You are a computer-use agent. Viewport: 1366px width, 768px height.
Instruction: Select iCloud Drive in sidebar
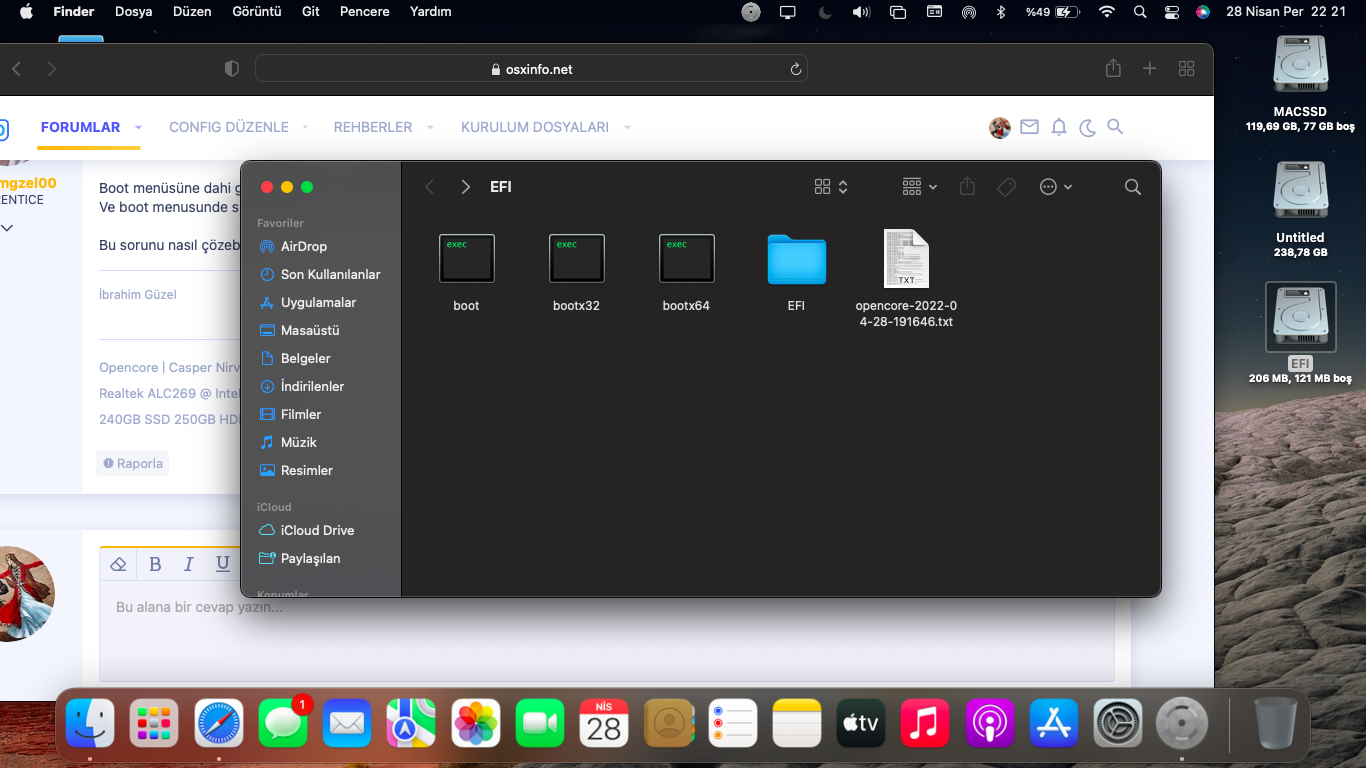point(317,530)
